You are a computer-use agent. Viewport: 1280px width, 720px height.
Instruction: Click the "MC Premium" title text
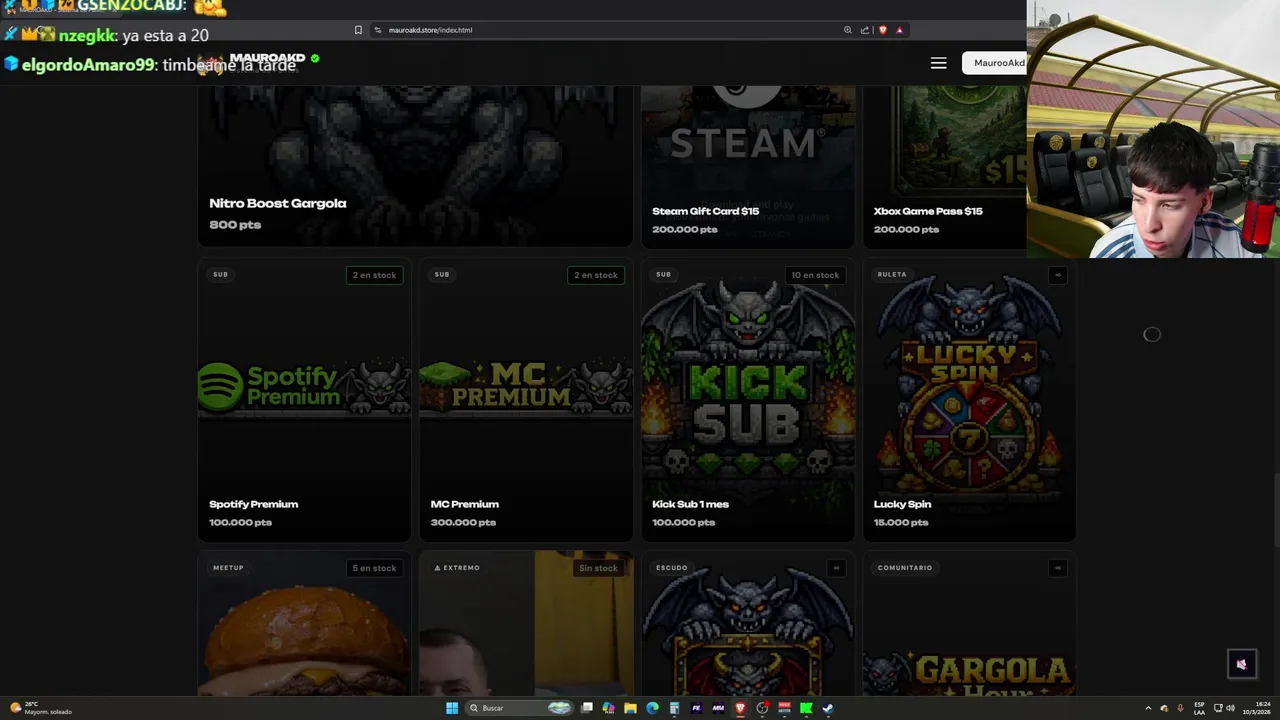click(x=464, y=504)
